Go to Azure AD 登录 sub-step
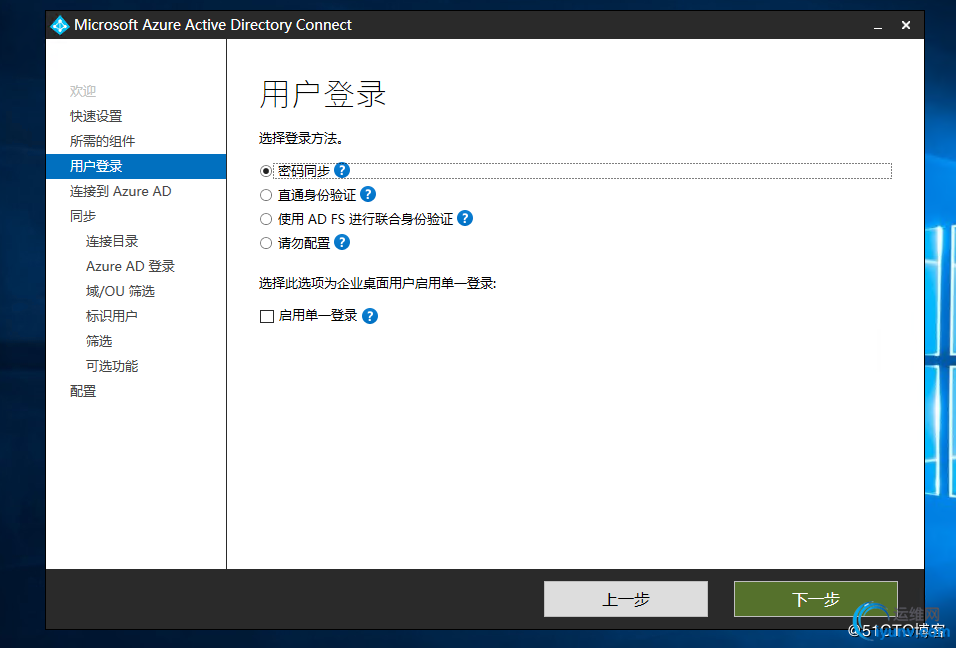The height and width of the screenshot is (648, 956). pos(130,266)
